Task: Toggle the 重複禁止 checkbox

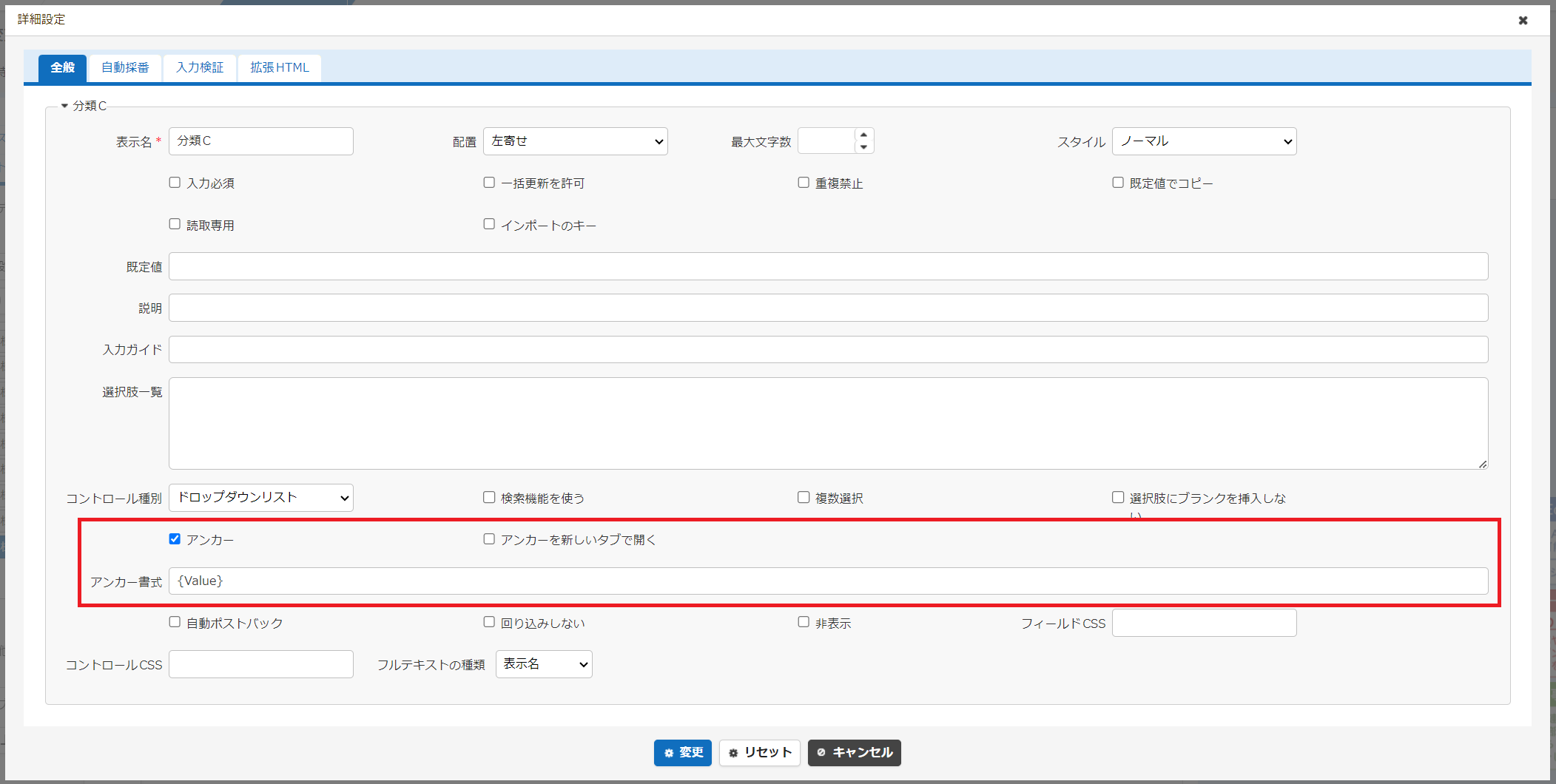Action: pos(804,182)
